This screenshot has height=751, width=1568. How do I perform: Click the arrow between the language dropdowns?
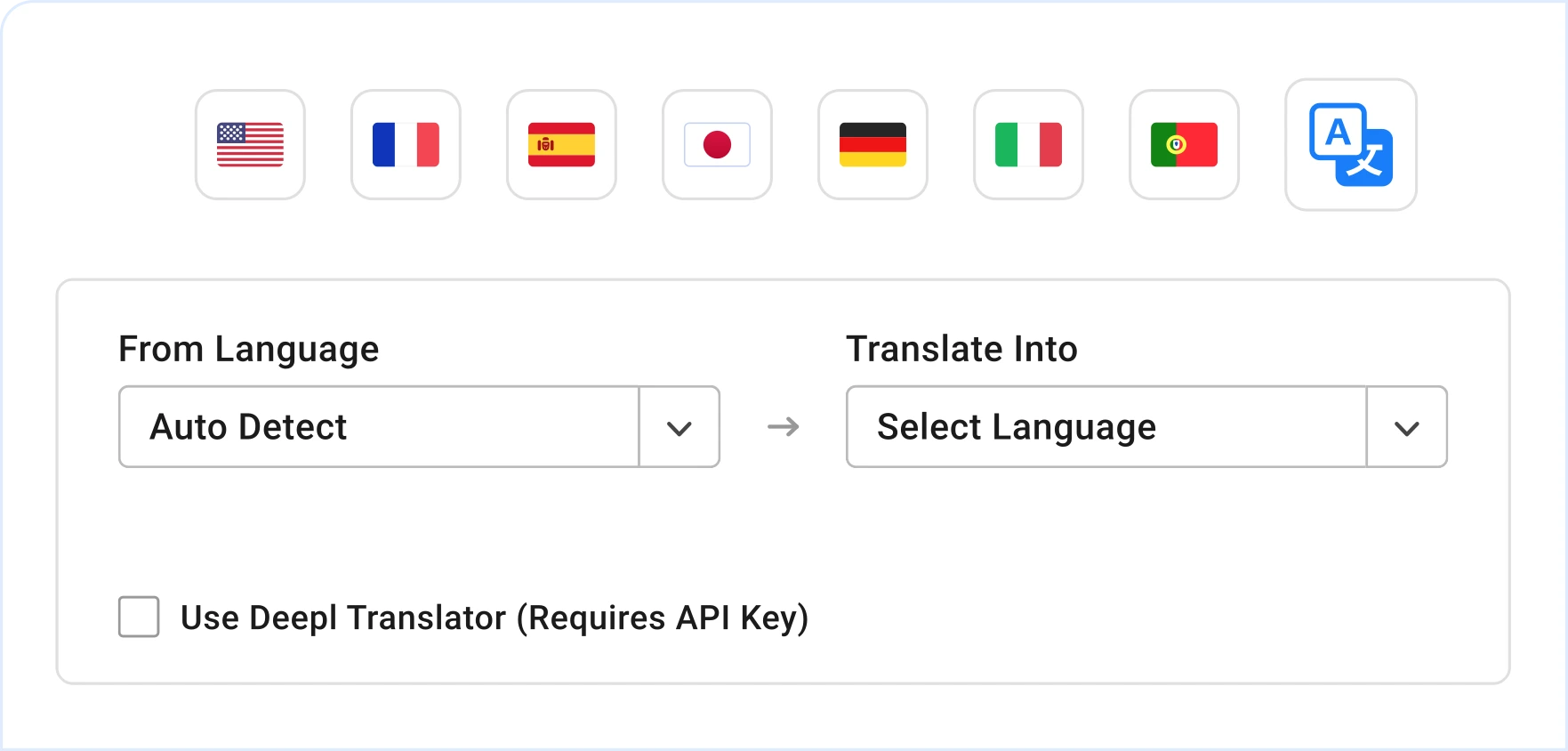click(783, 427)
